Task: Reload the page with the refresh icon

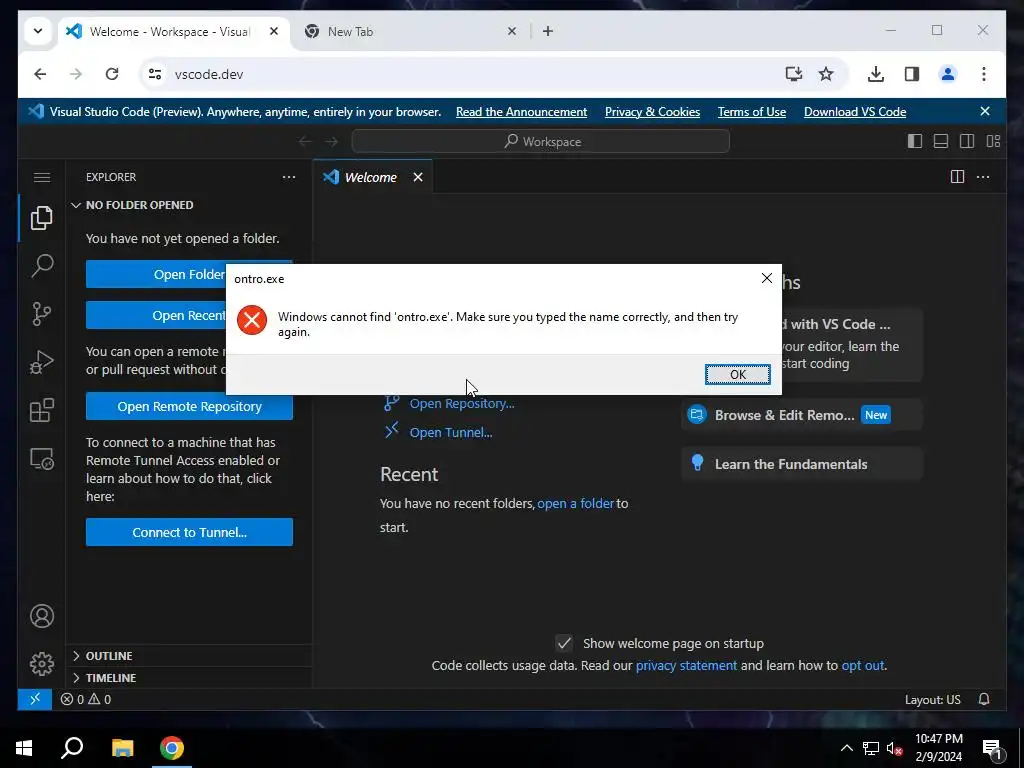Action: (112, 74)
